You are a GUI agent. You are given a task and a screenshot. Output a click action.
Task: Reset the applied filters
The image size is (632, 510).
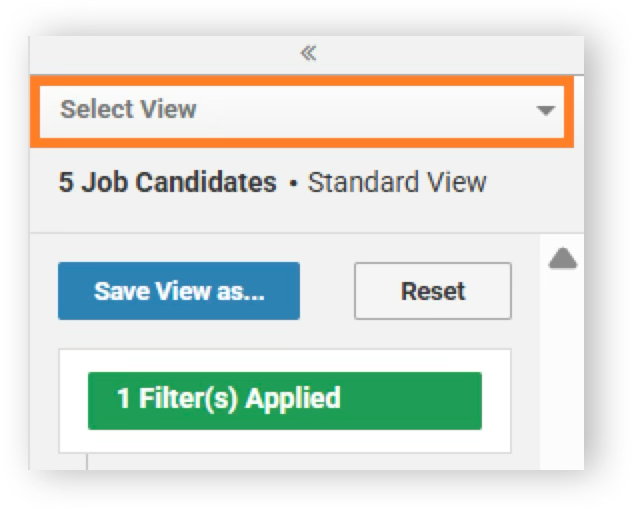tap(433, 291)
